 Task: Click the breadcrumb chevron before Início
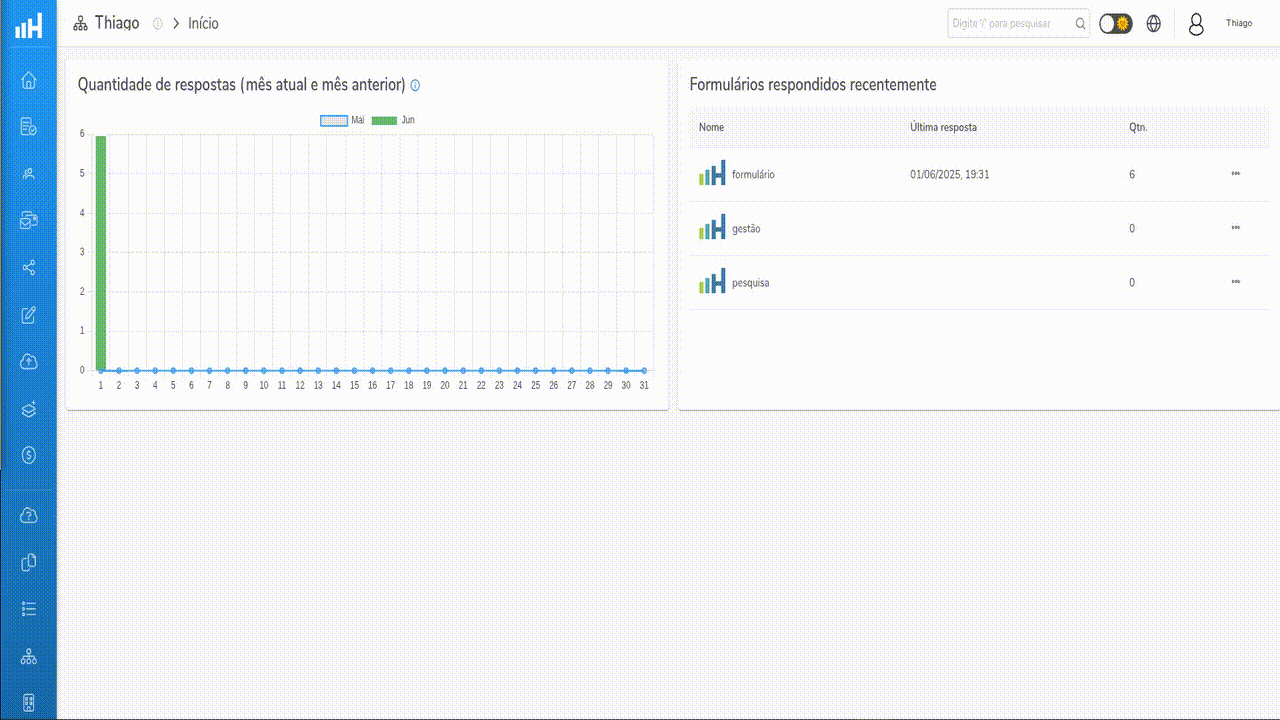coord(176,23)
